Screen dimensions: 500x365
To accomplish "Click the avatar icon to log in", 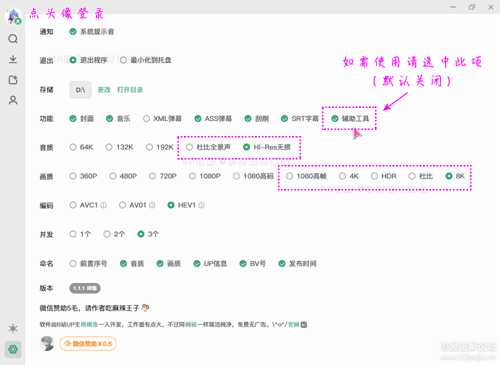I will click(x=13, y=17).
